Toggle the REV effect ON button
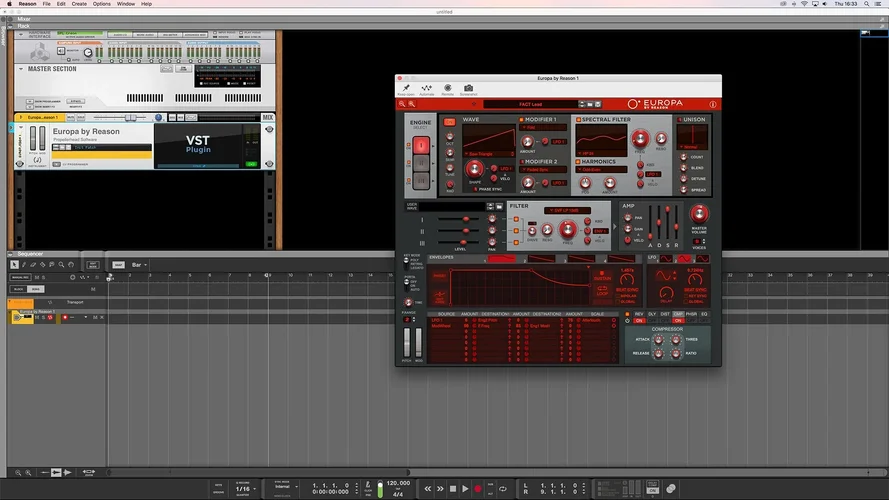889x500 pixels. coord(639,321)
